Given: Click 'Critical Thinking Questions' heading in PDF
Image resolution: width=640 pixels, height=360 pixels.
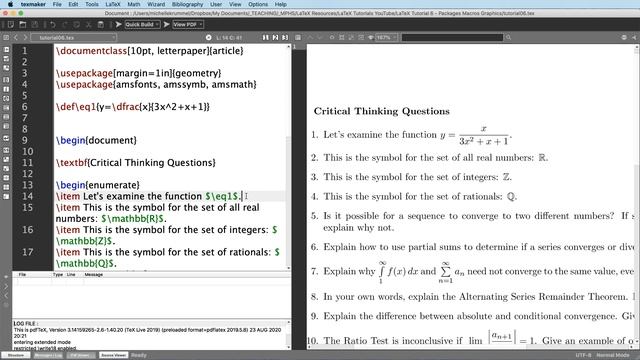Looking at the screenshot, I should pyautogui.click(x=382, y=111).
